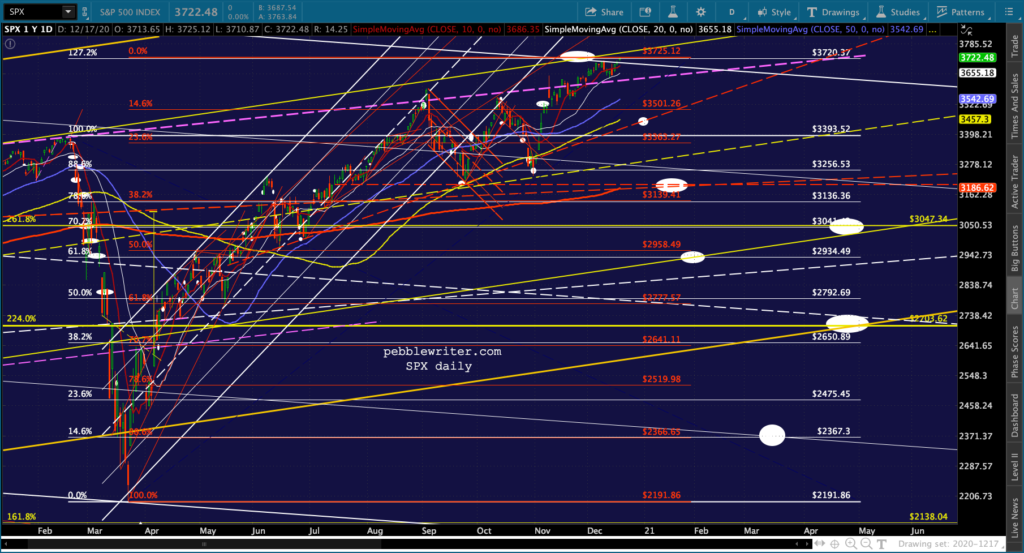The width and height of the screenshot is (1024, 553).
Task: Click the zoom in magnifier icon
Action: (850, 543)
